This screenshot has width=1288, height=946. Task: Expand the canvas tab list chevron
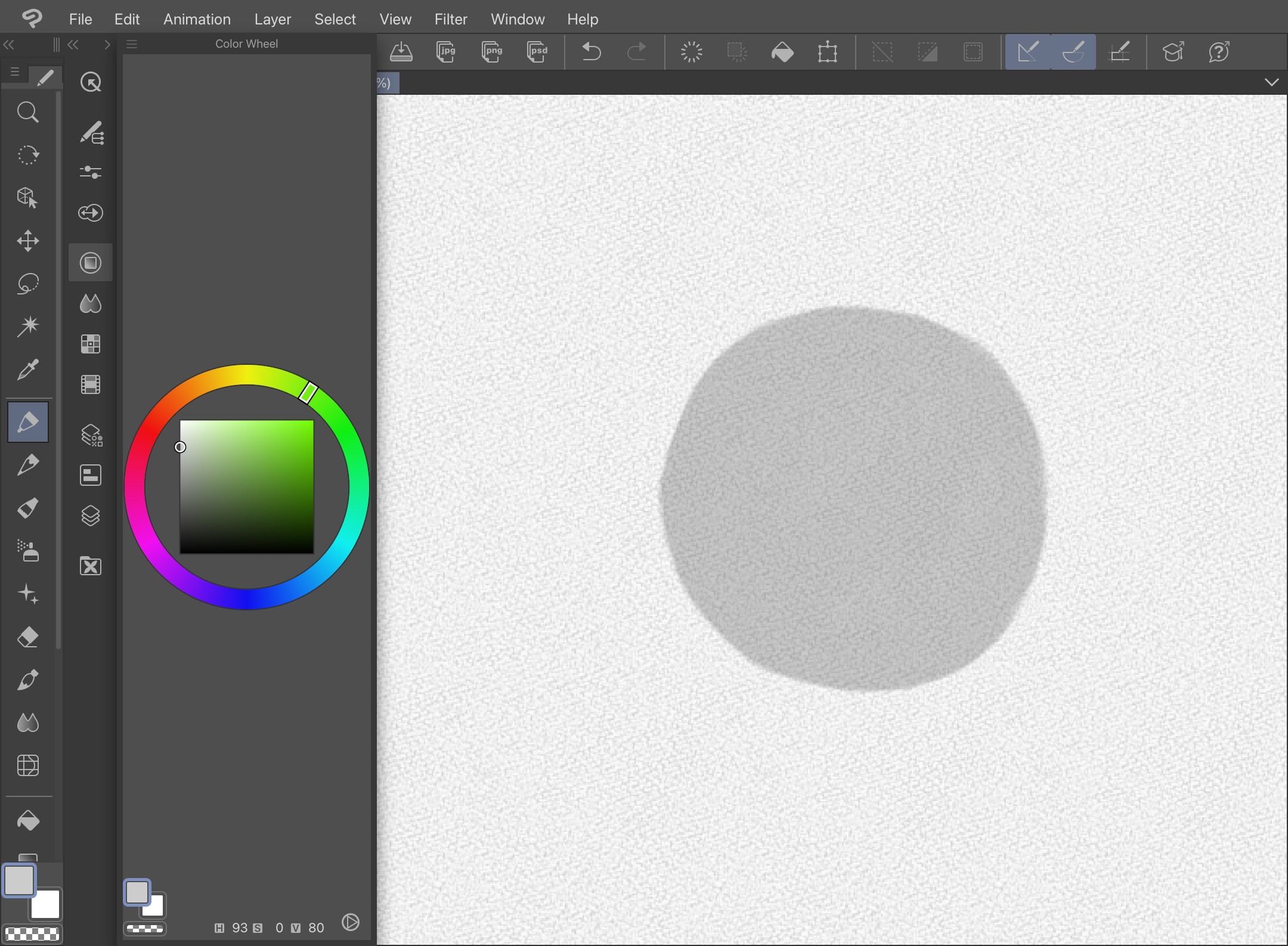1271,82
